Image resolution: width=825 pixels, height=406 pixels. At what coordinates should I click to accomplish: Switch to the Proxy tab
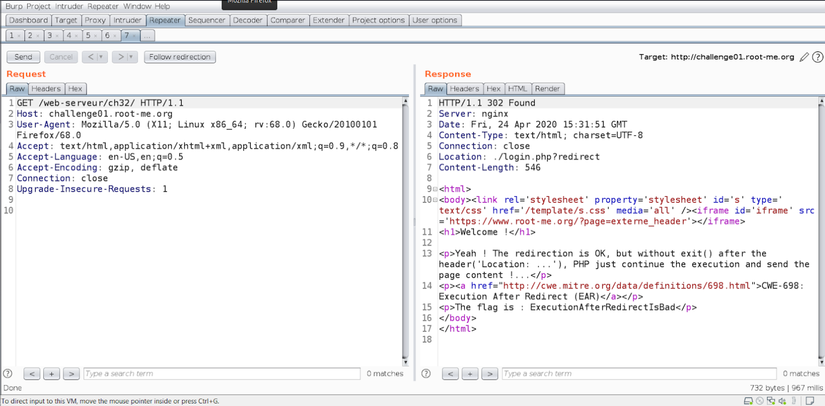click(95, 20)
